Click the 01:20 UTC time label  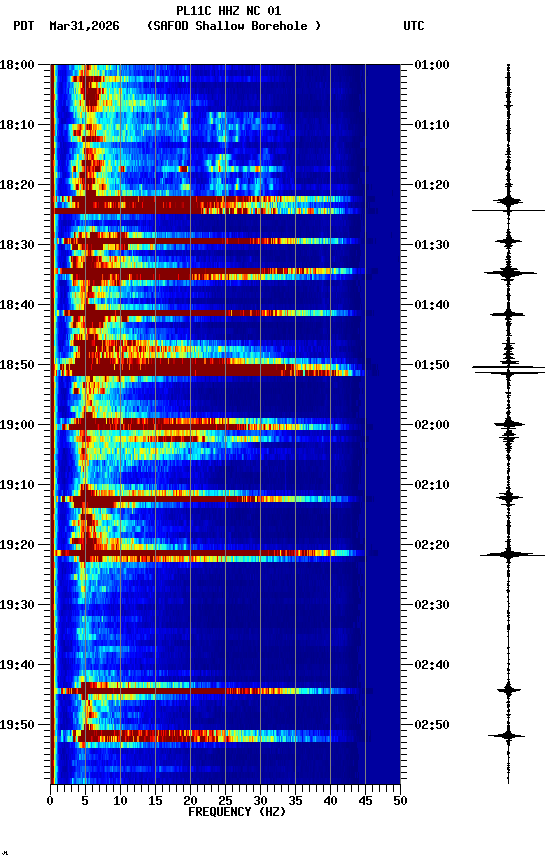[432, 185]
